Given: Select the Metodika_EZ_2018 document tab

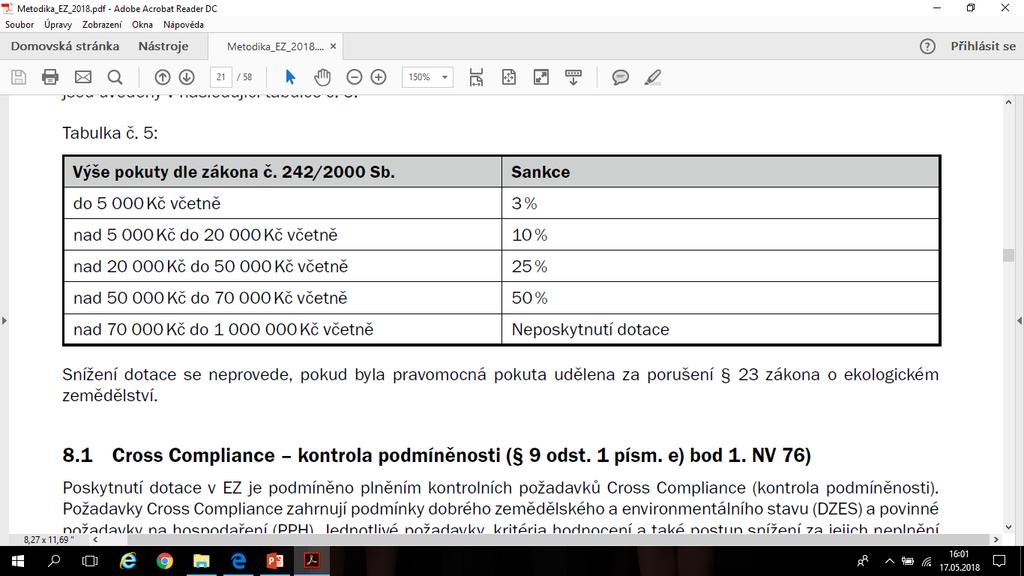Looking at the screenshot, I should (275, 46).
